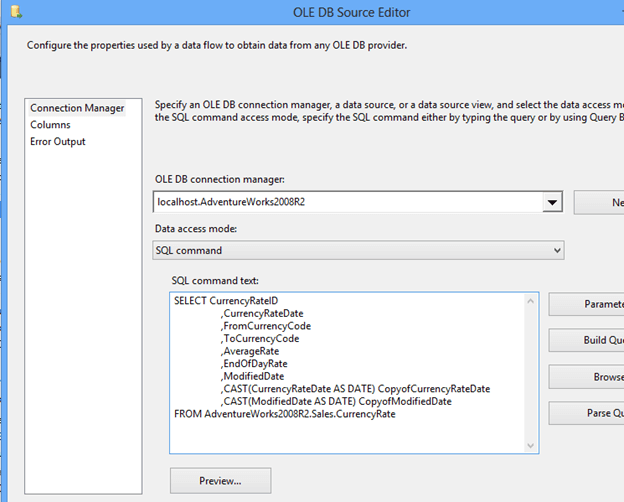
Task: Expand the OLE DB connection manager dropdown arrow
Action: coord(552,202)
